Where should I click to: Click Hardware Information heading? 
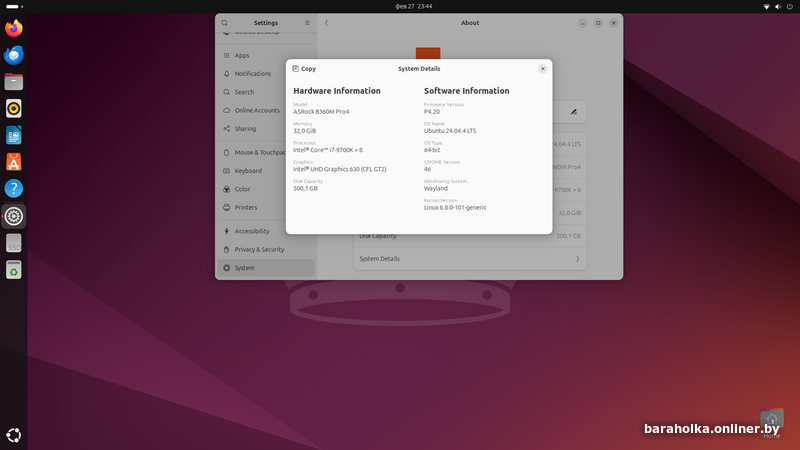tap(337, 91)
